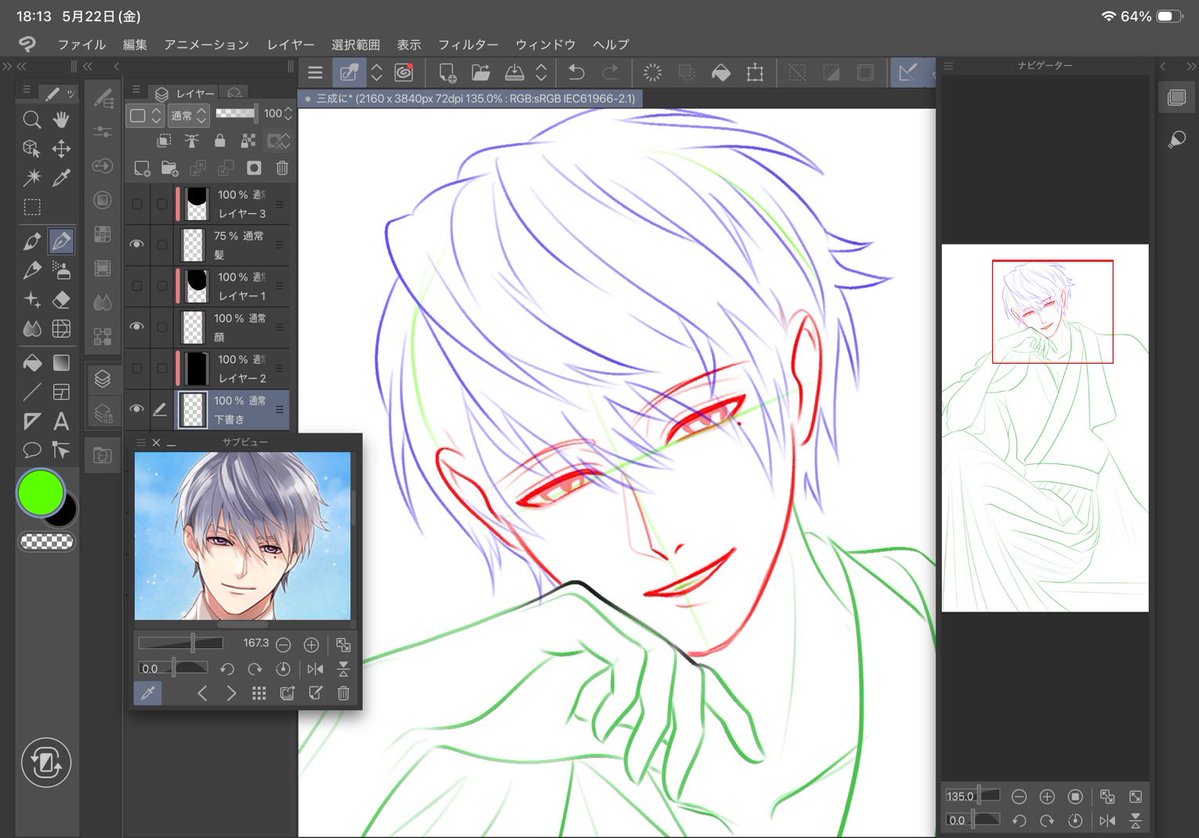Screen dimensions: 1199x838
Task: Expand arrows beside the Save icon
Action: [x=541, y=73]
